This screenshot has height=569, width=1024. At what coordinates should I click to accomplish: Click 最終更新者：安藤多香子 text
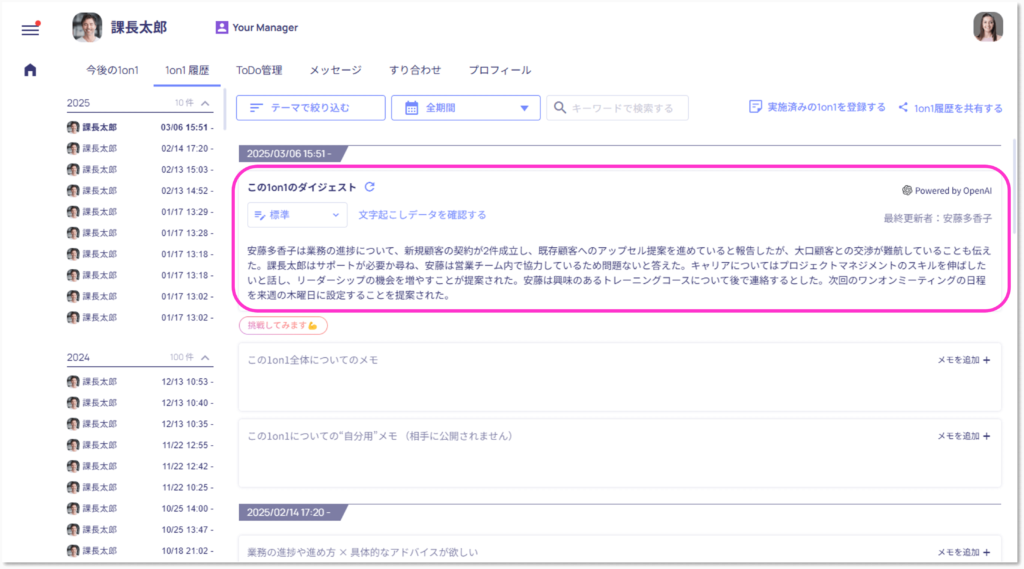tap(938, 218)
